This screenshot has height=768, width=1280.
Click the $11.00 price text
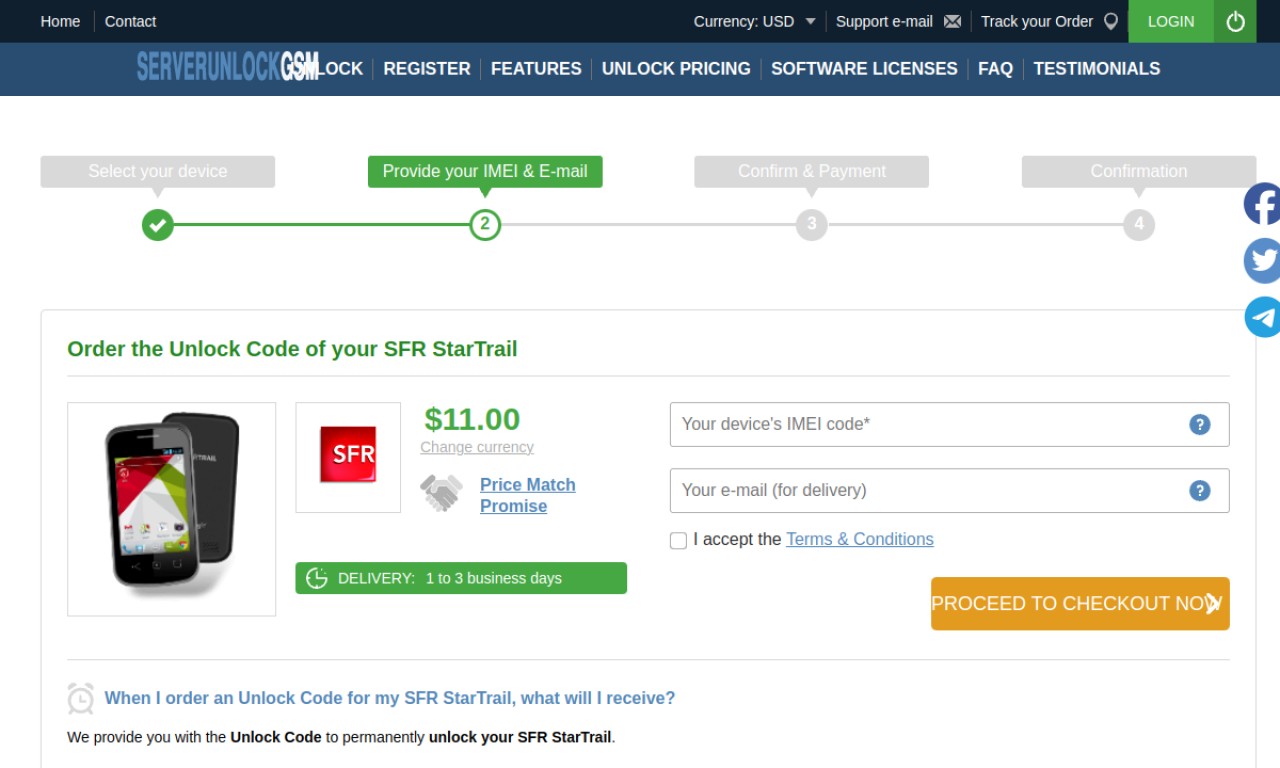[x=472, y=418]
